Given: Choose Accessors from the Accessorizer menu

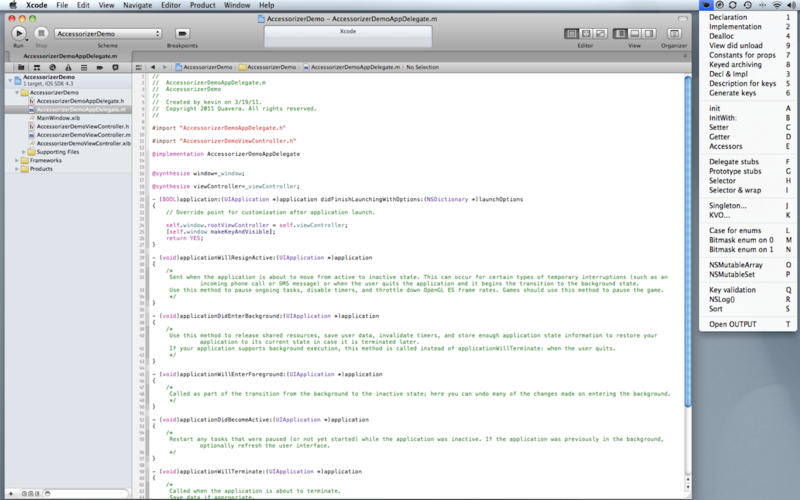Looking at the screenshot, I should click(x=748, y=146).
